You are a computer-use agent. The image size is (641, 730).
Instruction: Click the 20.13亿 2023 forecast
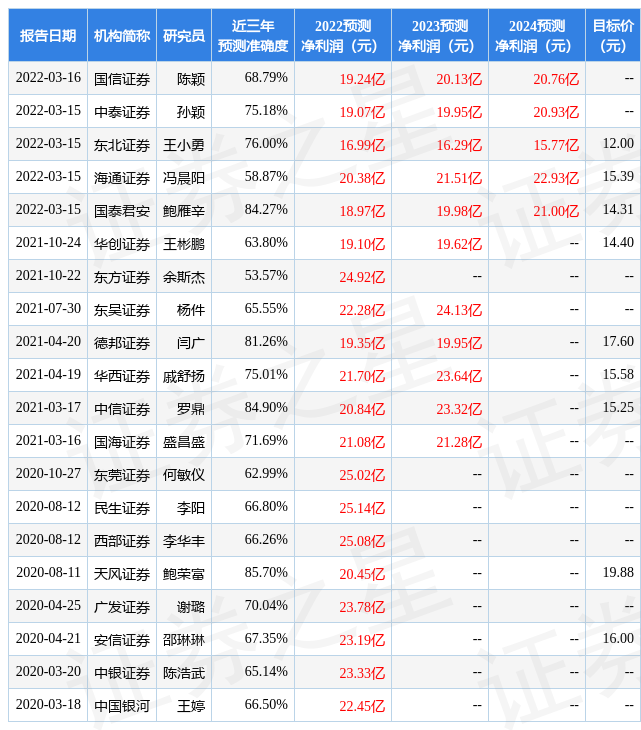tap(459, 79)
